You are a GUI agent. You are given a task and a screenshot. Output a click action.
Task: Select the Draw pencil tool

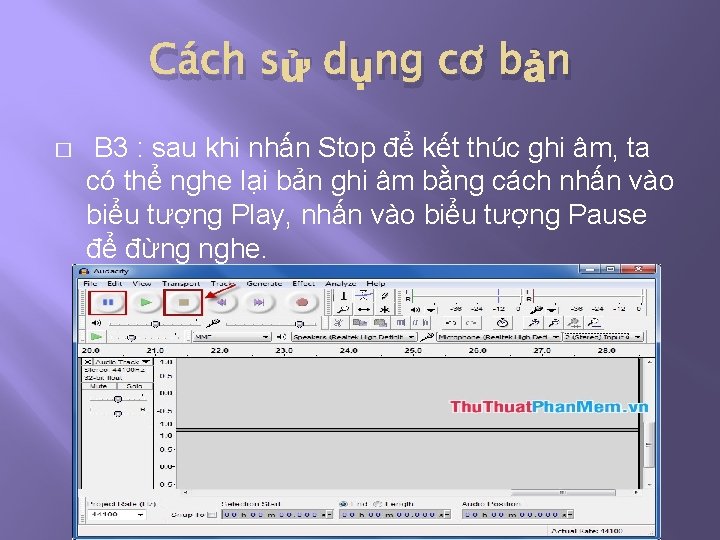(x=384, y=296)
